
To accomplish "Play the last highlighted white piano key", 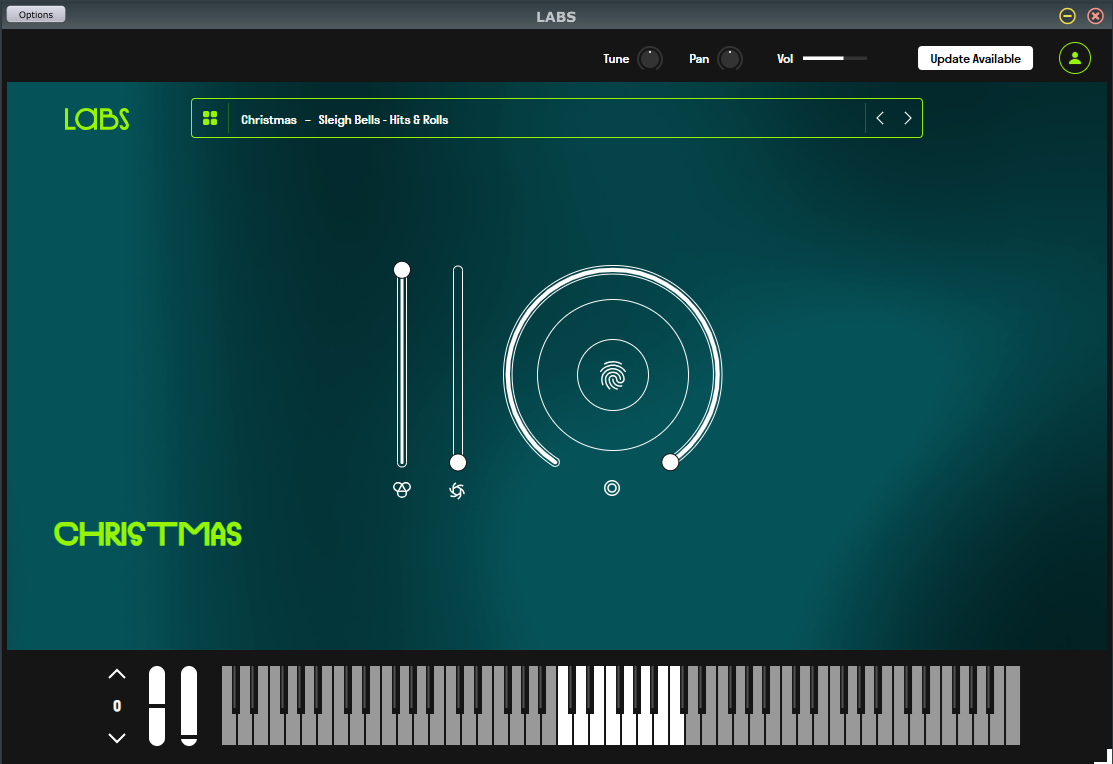I will click(x=676, y=728).
